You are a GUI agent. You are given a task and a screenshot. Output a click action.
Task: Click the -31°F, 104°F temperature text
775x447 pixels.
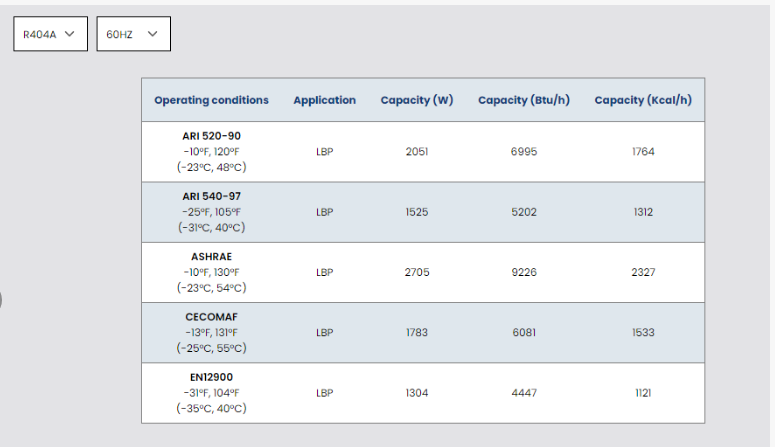[x=212, y=393]
